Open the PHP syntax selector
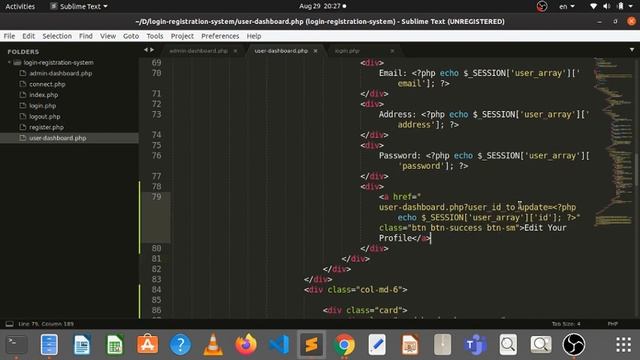 [x=613, y=324]
